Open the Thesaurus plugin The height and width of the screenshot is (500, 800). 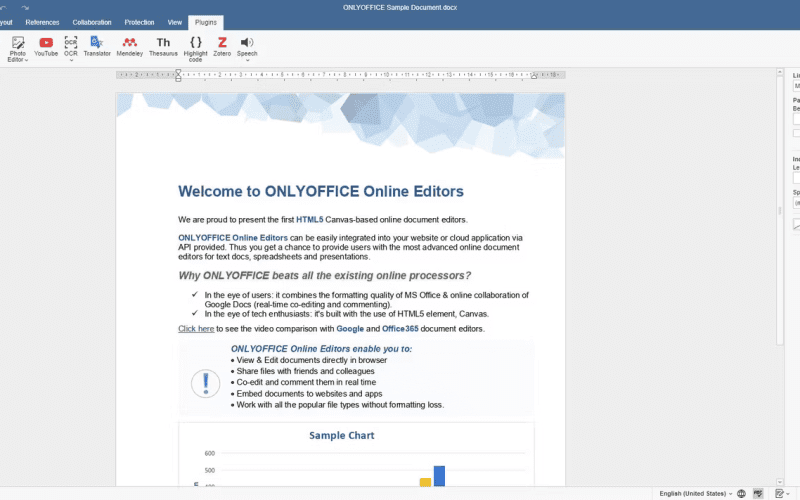[x=163, y=46]
